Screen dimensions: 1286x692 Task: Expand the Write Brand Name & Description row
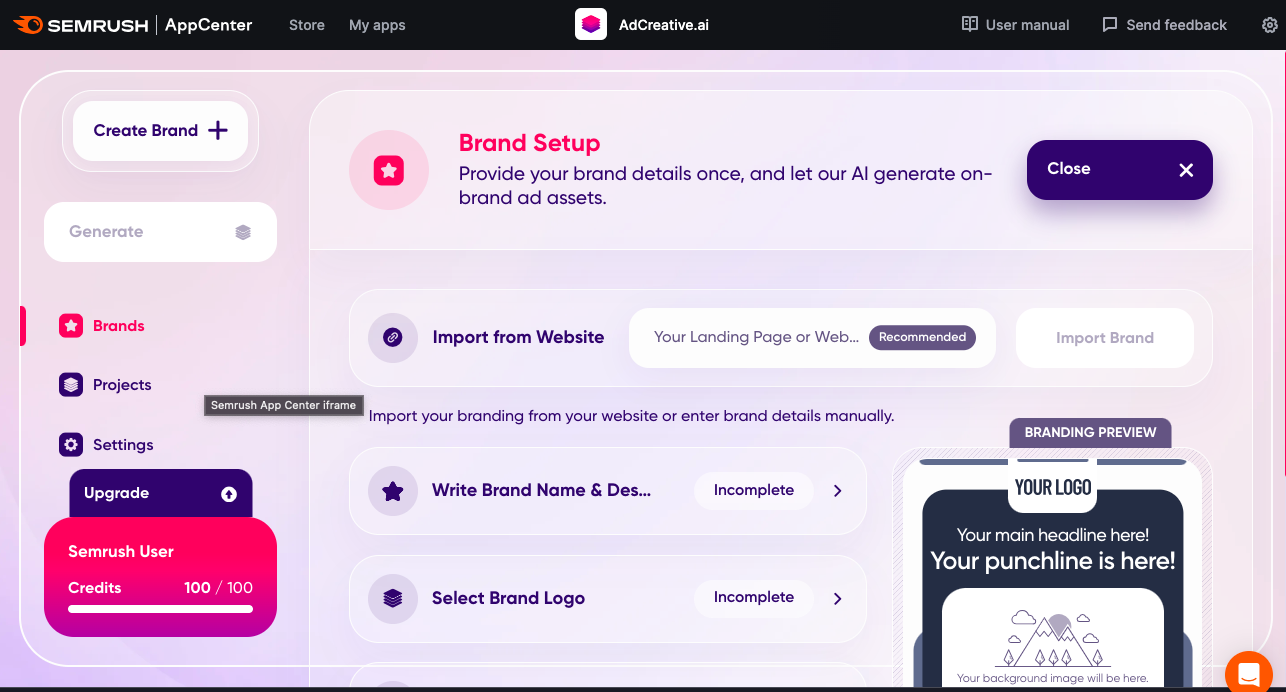837,491
